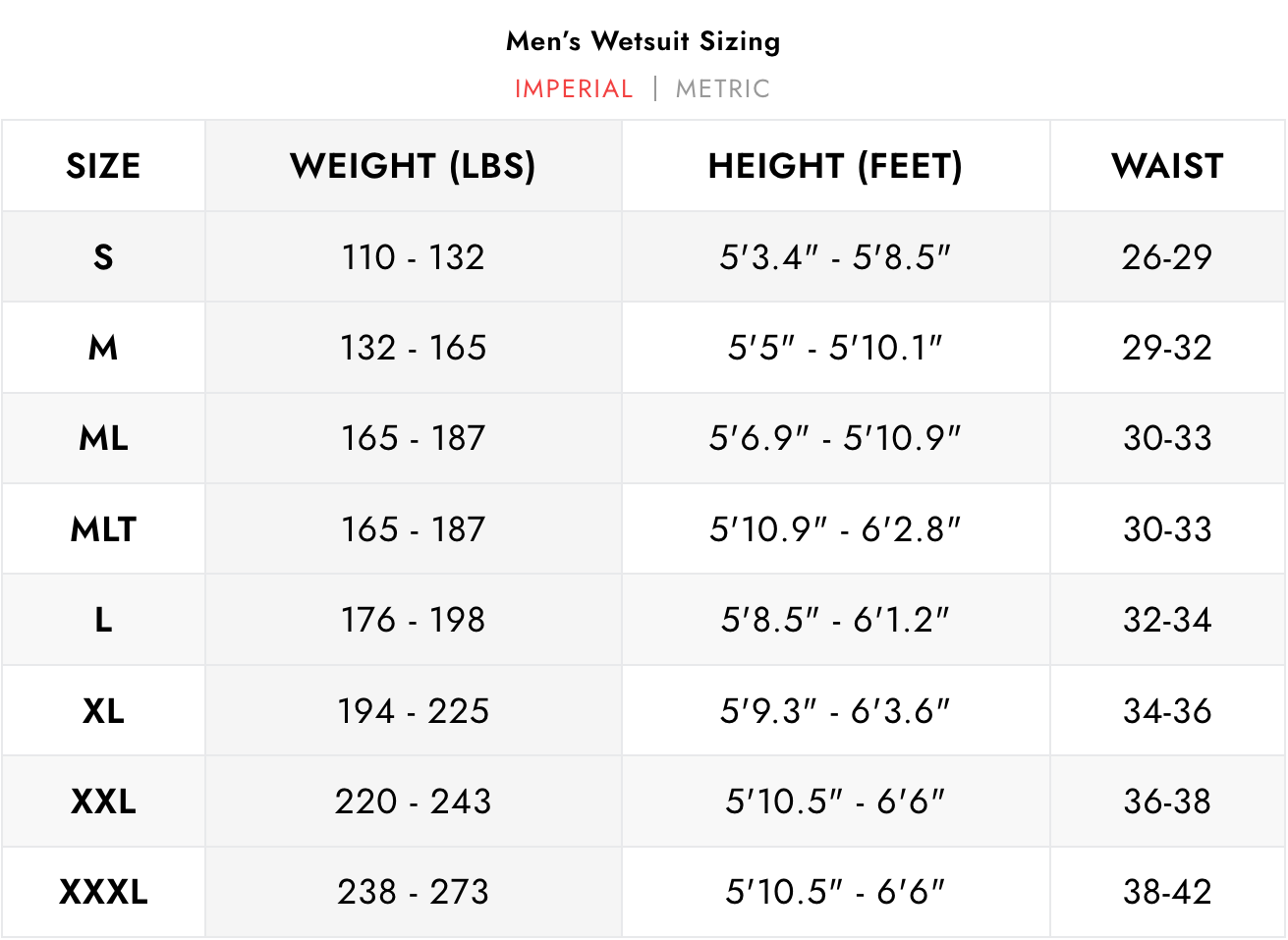Screen dimensions: 1288x940
Task: Click the Men's Wetsuit Sizing title
Action: [644, 41]
